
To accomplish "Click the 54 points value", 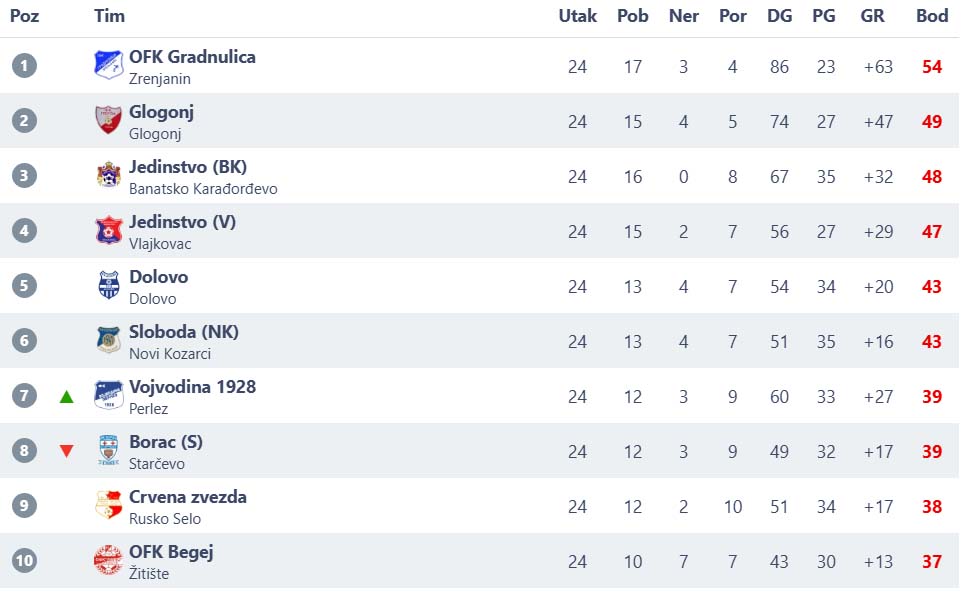I will (x=932, y=67).
